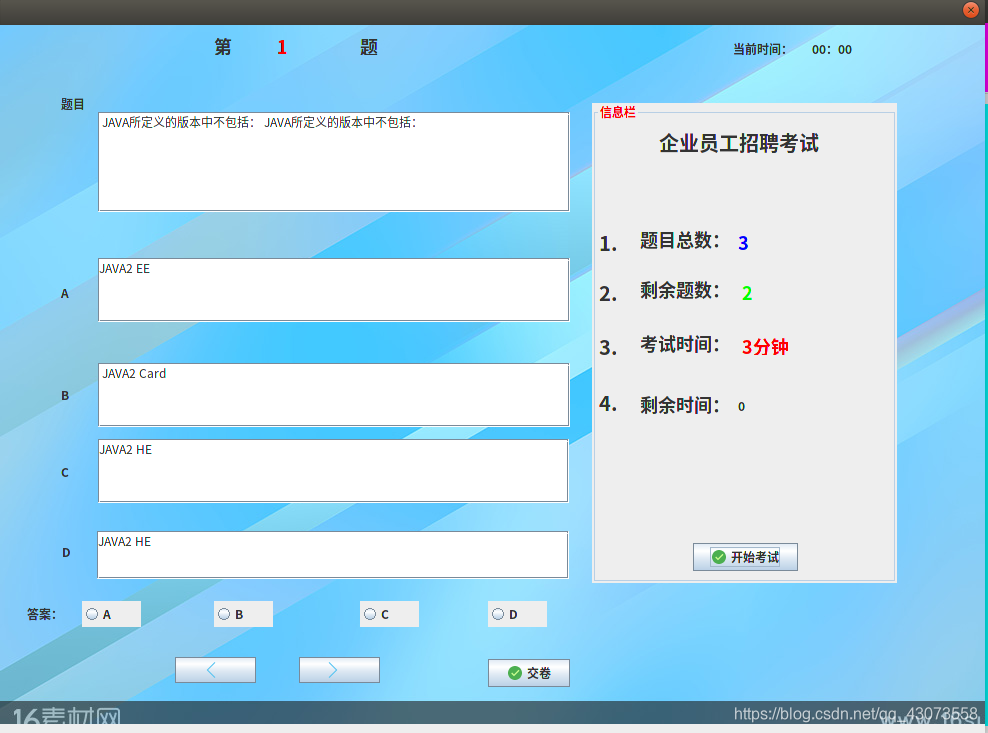Click the option A field showing JAVA2 EE
The image size is (988, 733).
click(x=333, y=289)
